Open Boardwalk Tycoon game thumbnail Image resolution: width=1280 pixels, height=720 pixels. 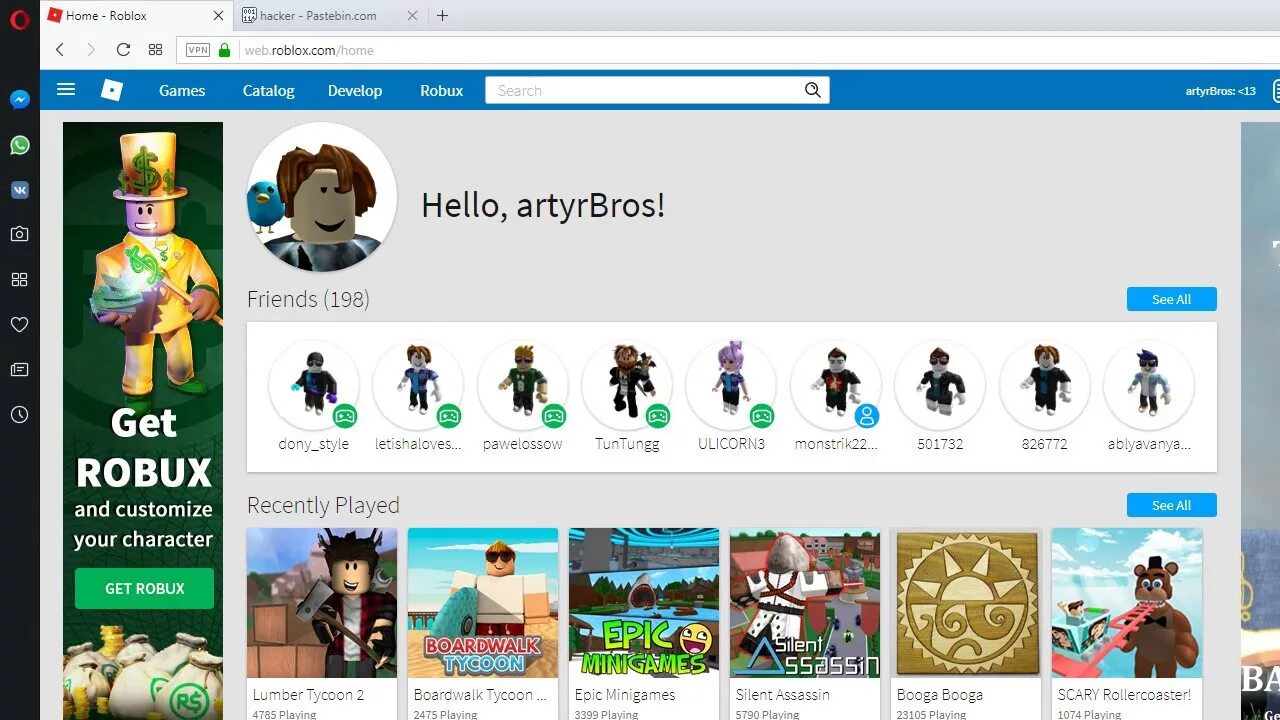[483, 603]
